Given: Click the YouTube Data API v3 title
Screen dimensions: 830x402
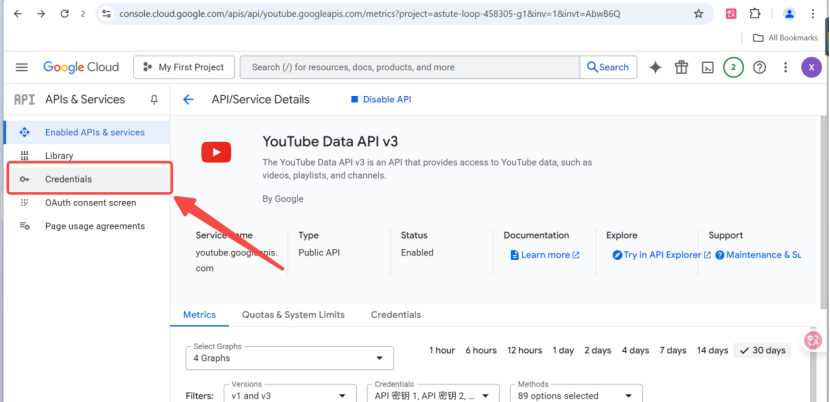Looking at the screenshot, I should pyautogui.click(x=330, y=141).
